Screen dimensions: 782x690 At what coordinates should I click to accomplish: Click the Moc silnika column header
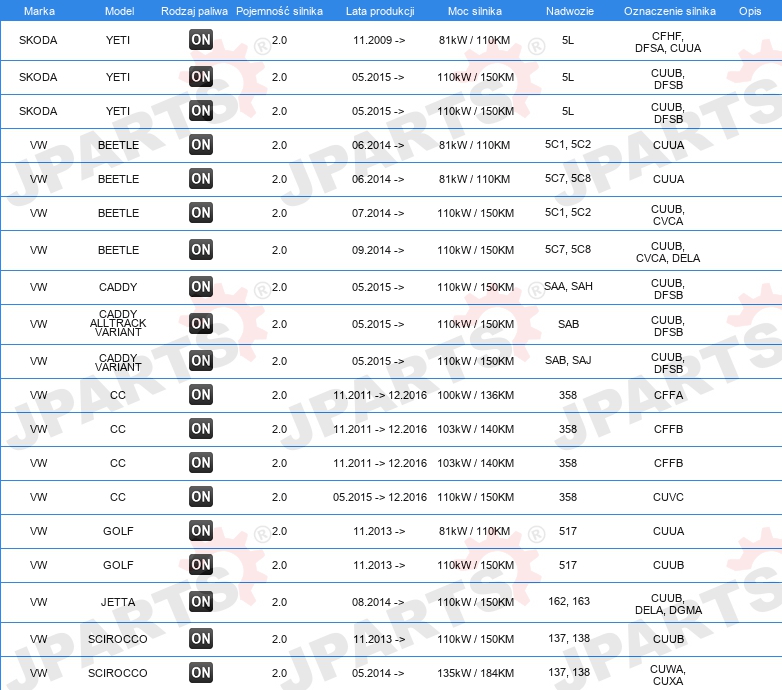point(475,11)
